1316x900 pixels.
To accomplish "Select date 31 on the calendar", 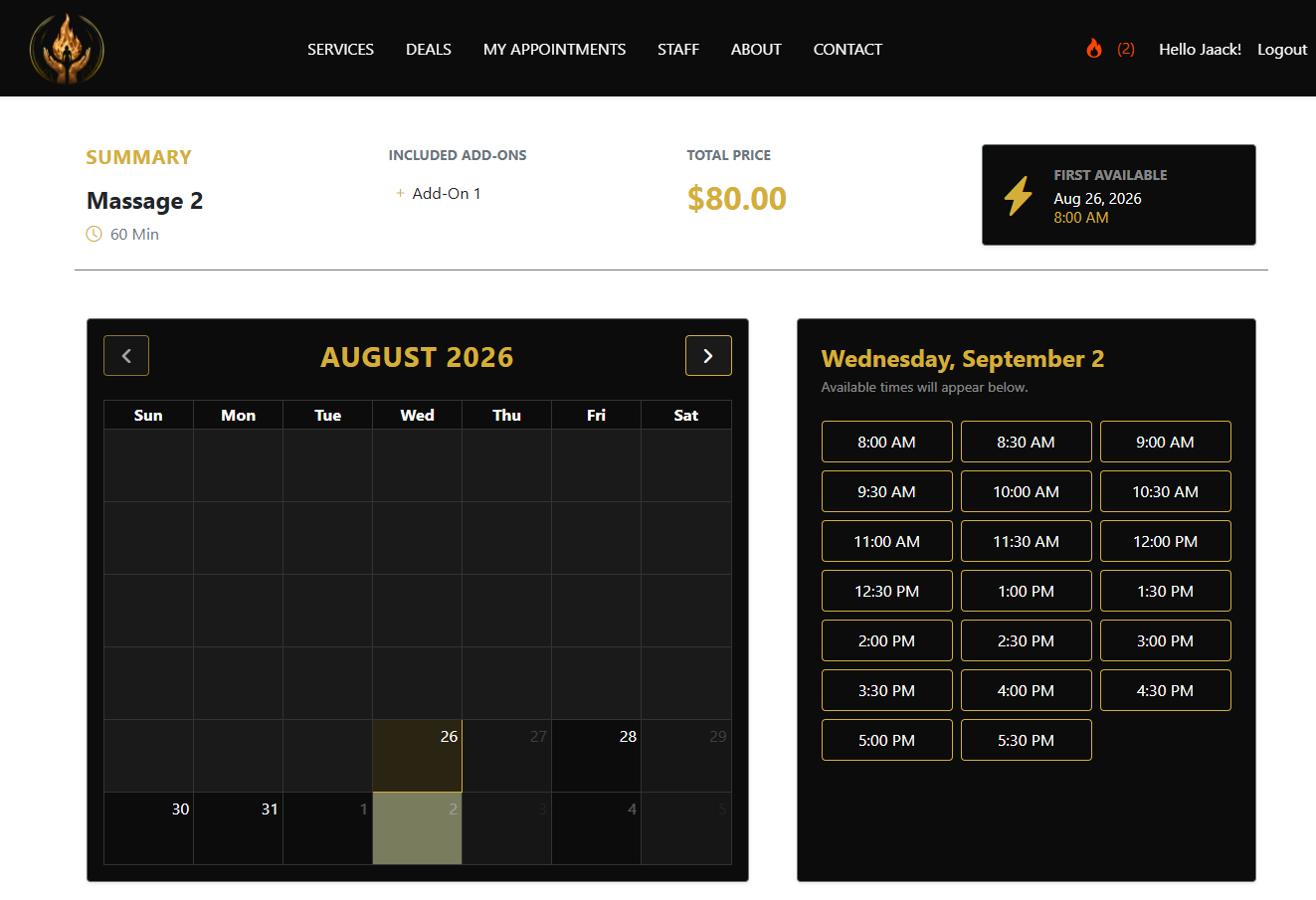I will tap(239, 828).
